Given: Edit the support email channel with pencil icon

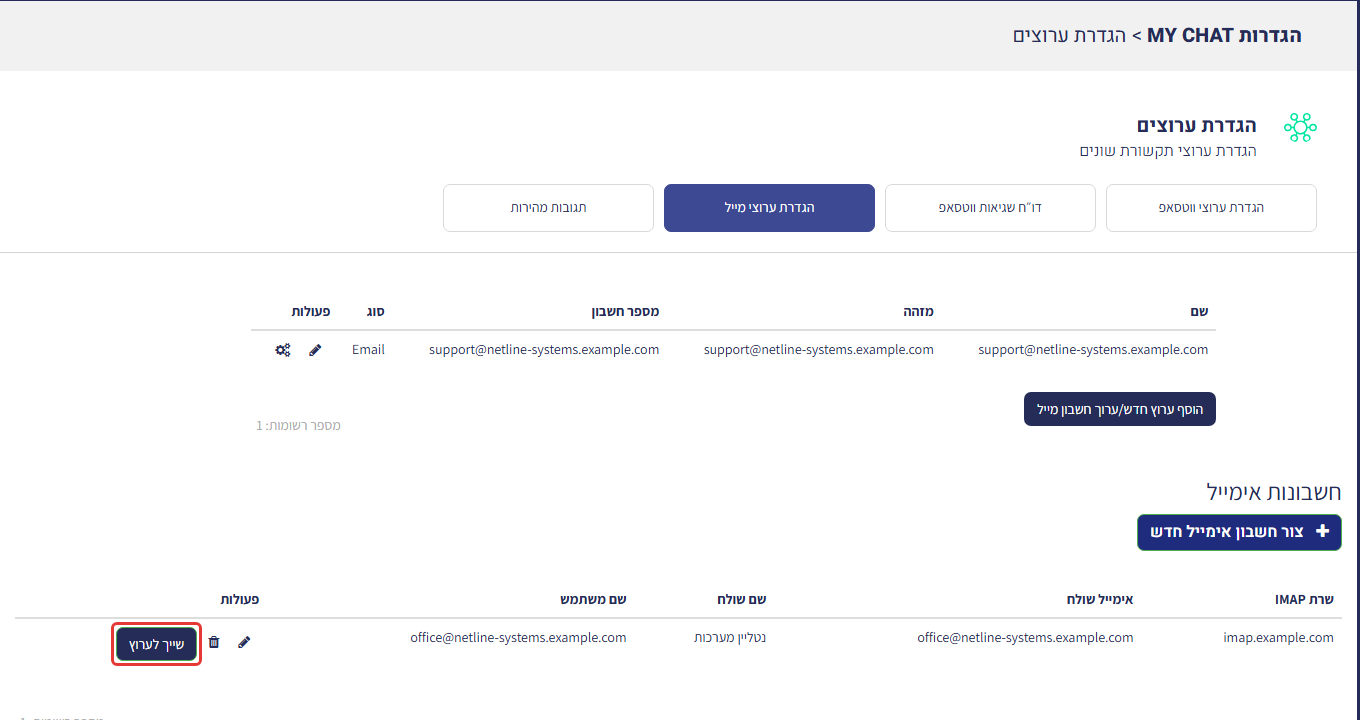Looking at the screenshot, I should (x=315, y=350).
